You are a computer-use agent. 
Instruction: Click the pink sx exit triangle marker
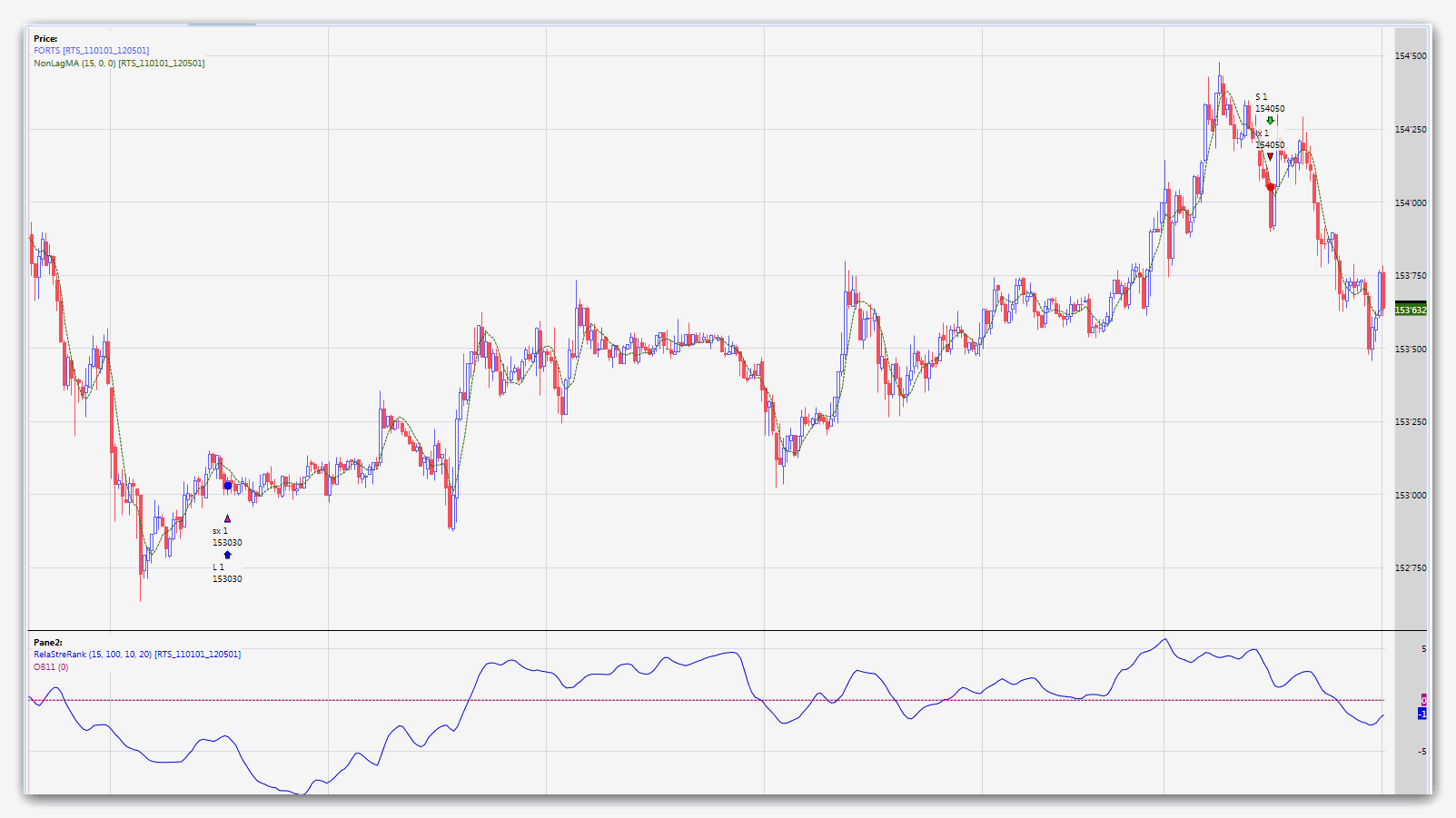[227, 519]
